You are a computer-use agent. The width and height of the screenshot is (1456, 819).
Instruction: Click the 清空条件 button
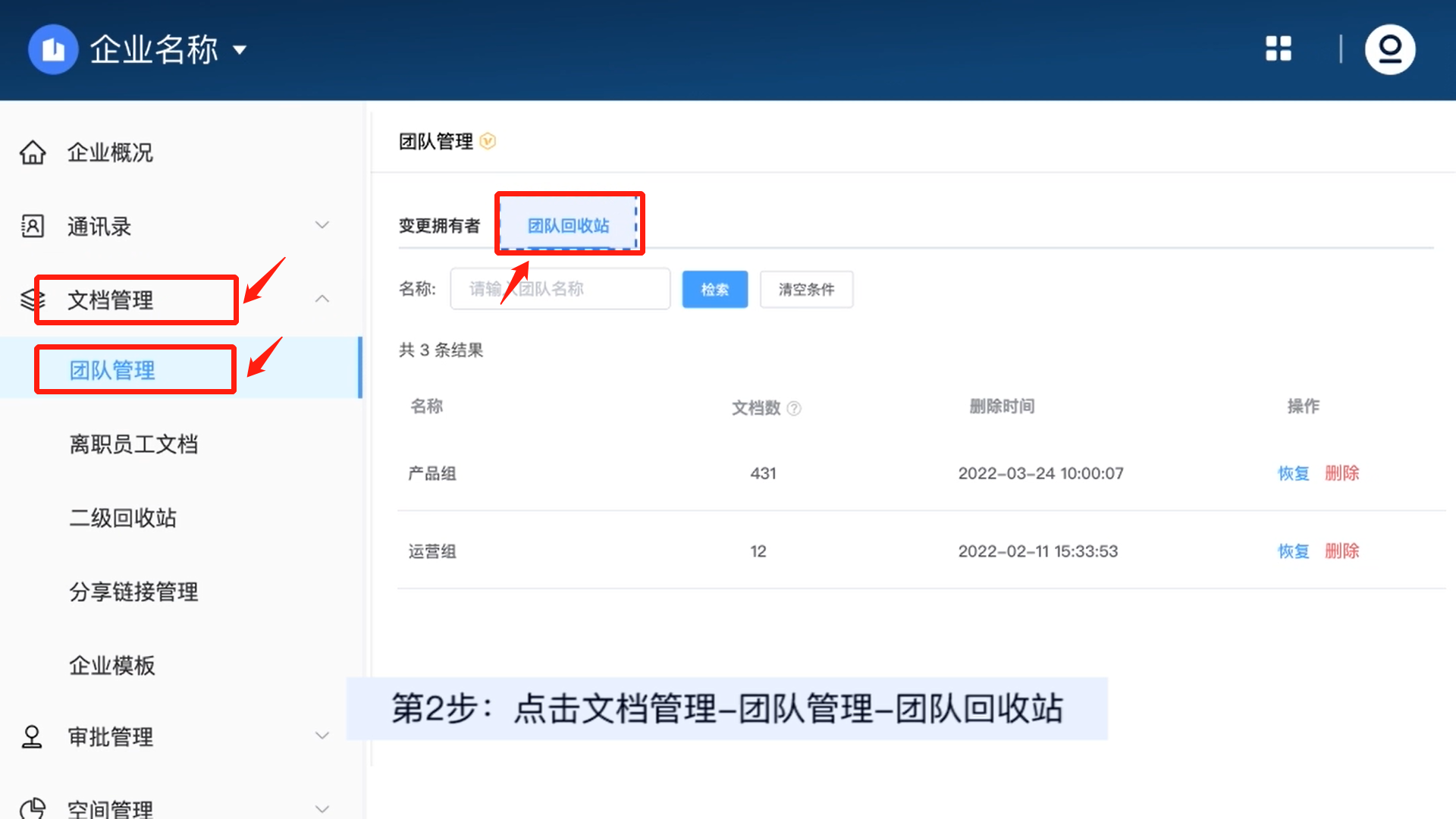tap(806, 289)
